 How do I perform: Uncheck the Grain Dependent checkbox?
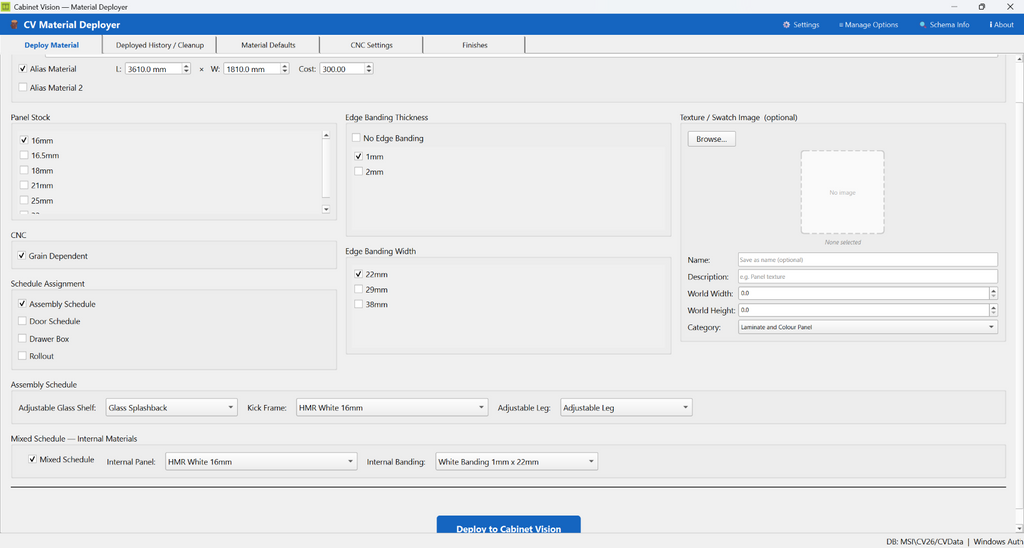[22, 256]
